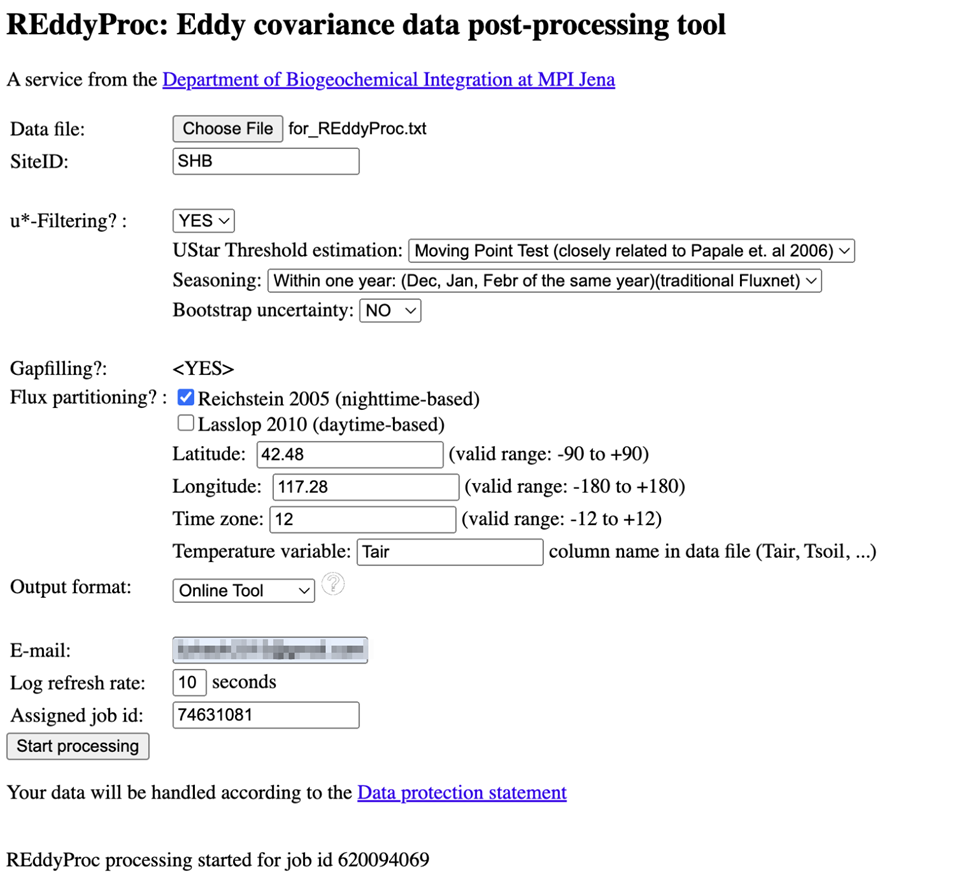Open the Seasoning selection dropdown
Image resolution: width=975 pixels, height=882 pixels.
click(544, 281)
